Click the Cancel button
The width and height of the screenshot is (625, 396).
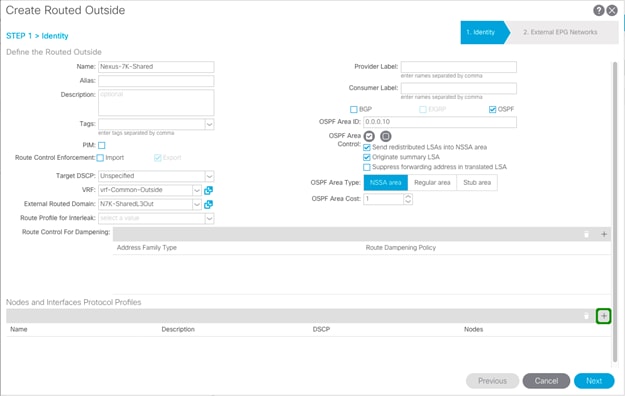coord(546,381)
